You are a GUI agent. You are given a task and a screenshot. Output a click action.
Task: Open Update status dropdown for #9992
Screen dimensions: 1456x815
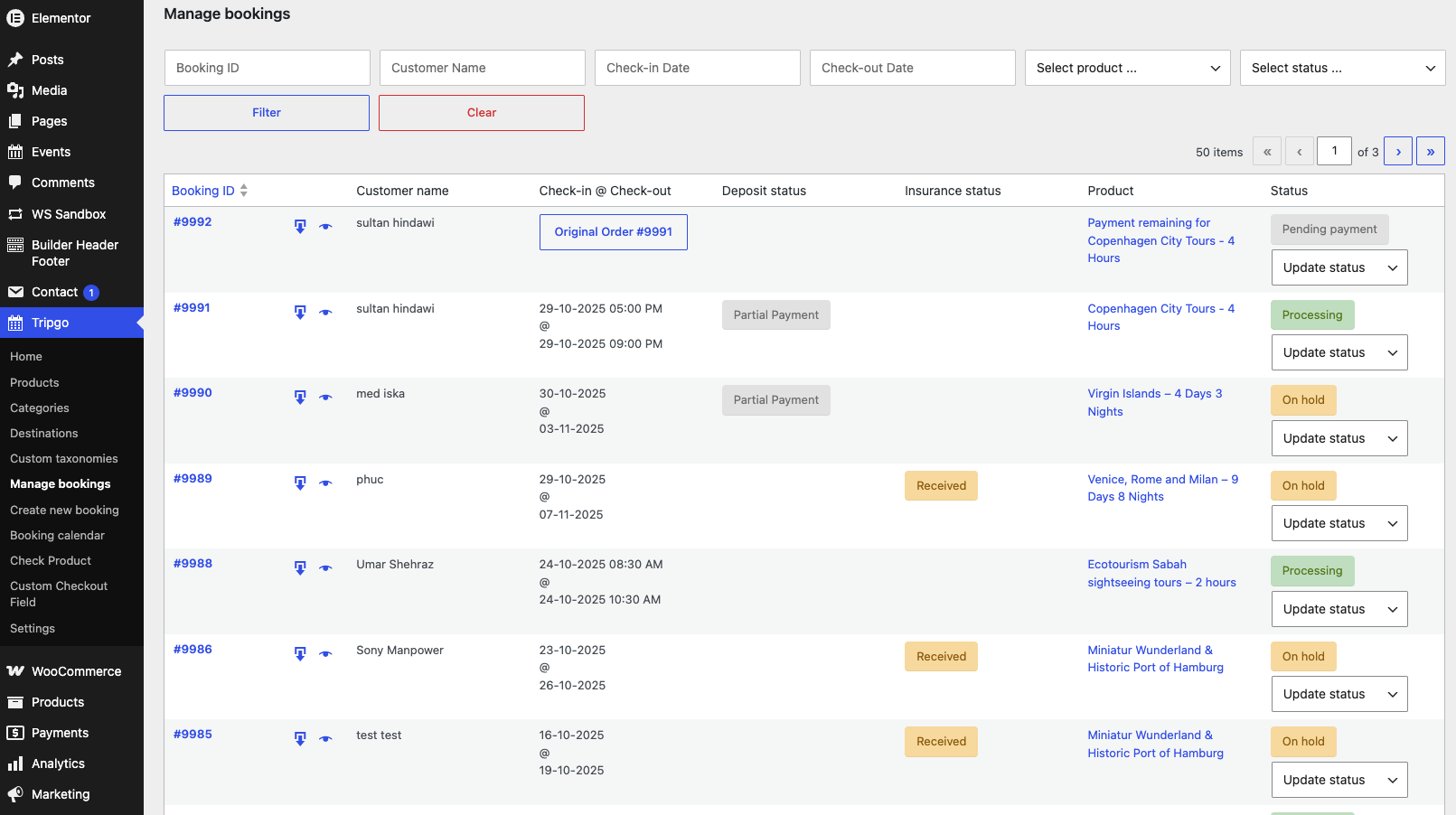[x=1339, y=267]
